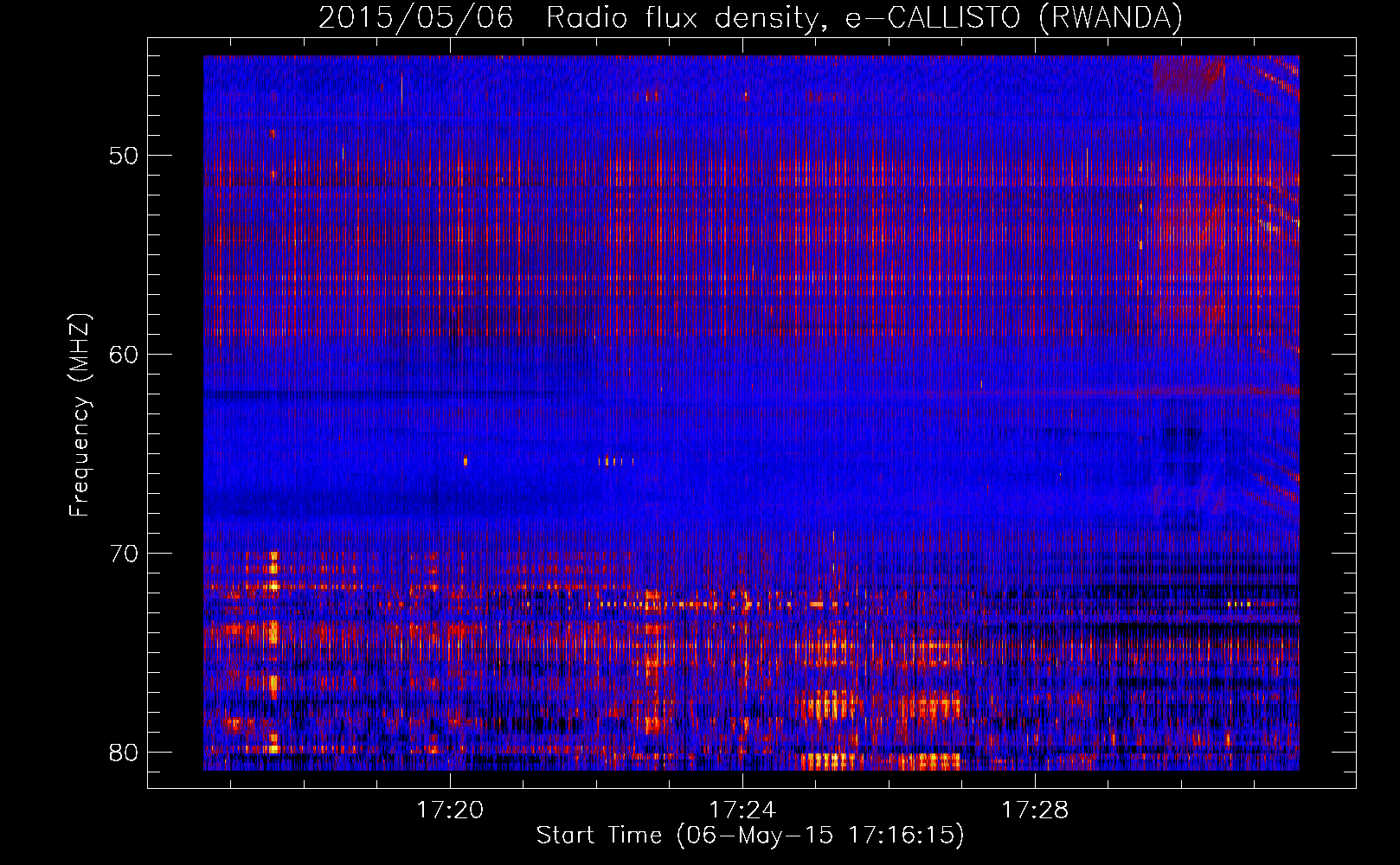Click the "17:24" time tick label
This screenshot has width=1400, height=865.
tap(742, 811)
